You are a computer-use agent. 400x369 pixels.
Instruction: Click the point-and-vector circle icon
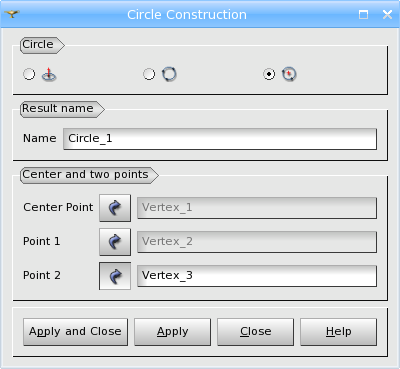(49, 74)
